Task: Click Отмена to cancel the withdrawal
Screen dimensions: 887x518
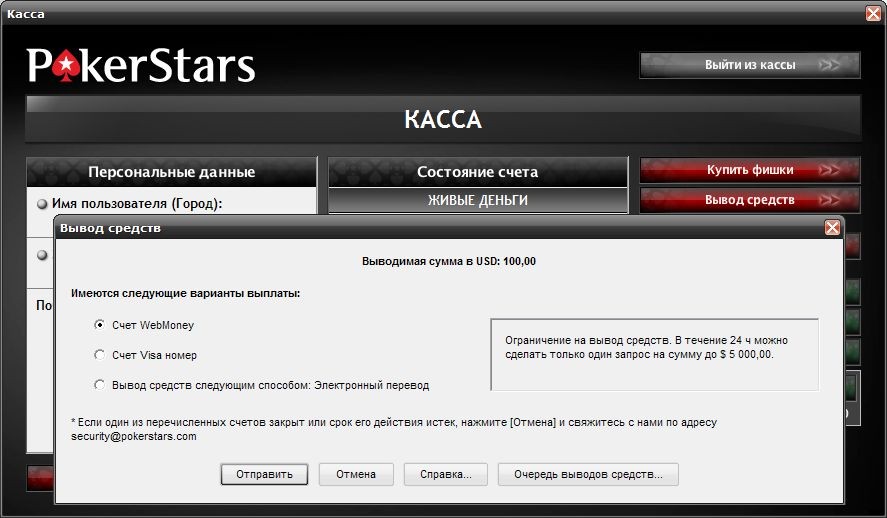Action: (355, 474)
